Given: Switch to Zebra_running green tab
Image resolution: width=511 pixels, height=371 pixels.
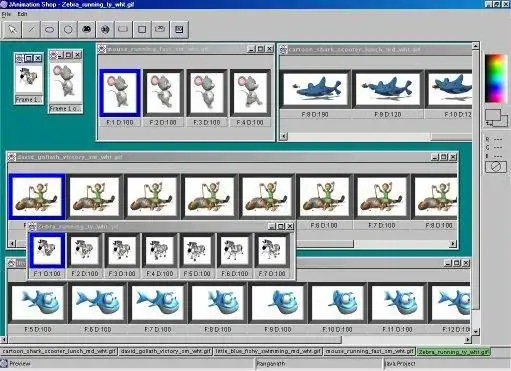Looking at the screenshot, I should pos(454,351).
